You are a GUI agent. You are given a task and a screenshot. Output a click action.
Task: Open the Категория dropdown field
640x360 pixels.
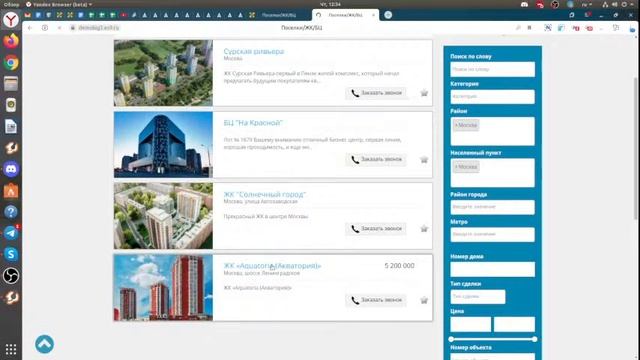pos(492,97)
